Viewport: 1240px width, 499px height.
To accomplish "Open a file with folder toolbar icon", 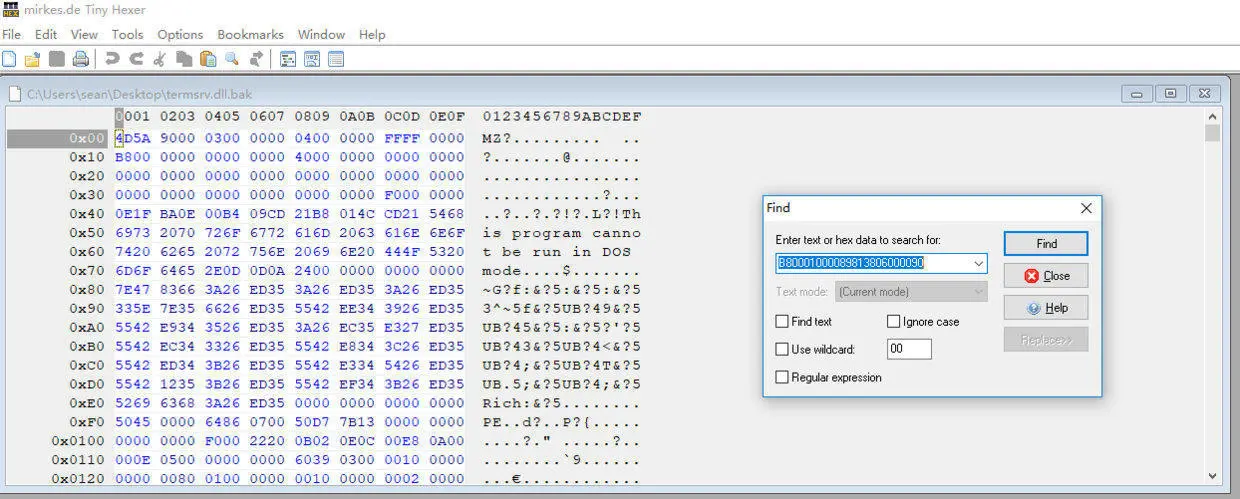I will (x=32, y=59).
